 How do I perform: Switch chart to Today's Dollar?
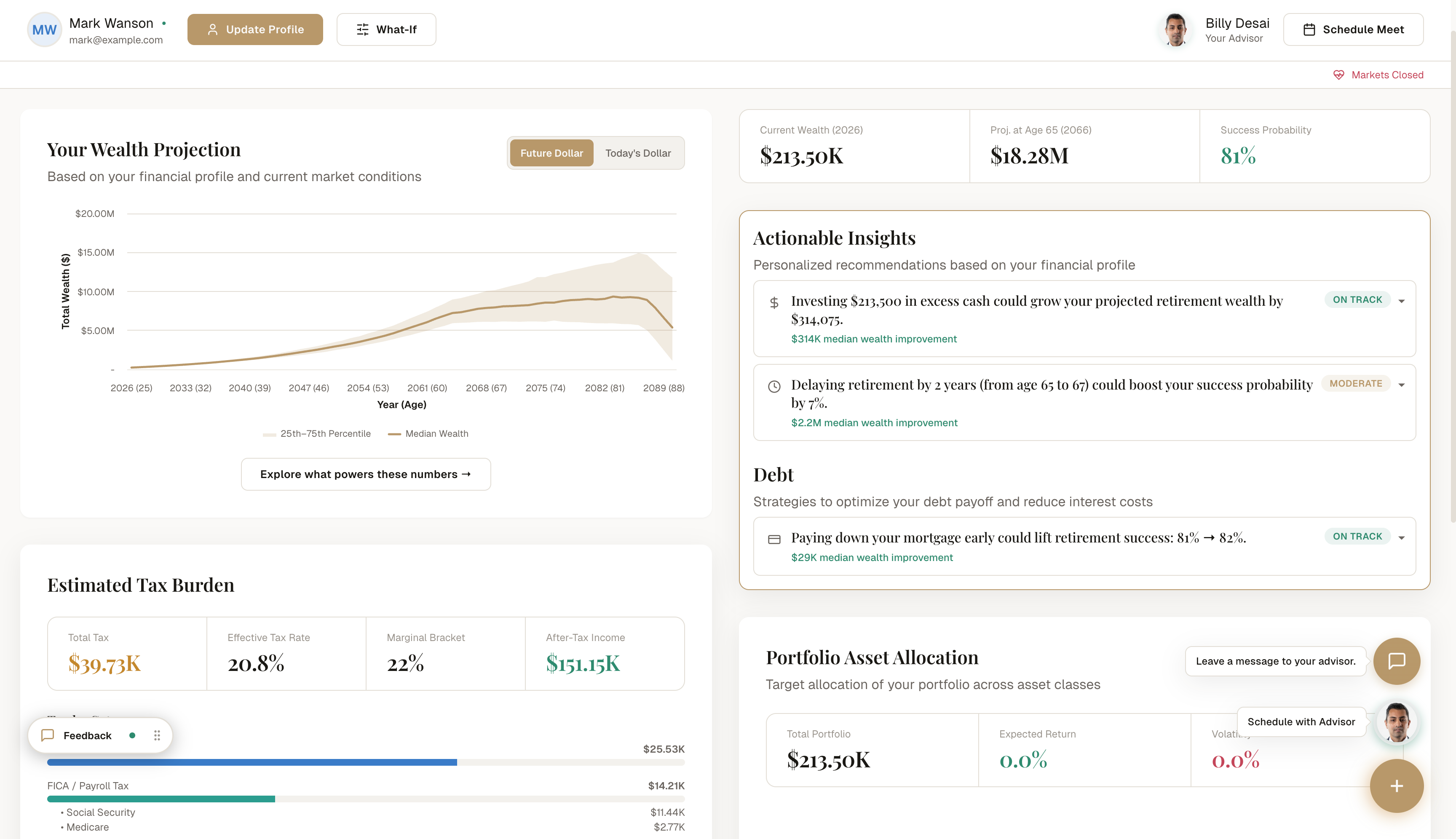point(637,153)
